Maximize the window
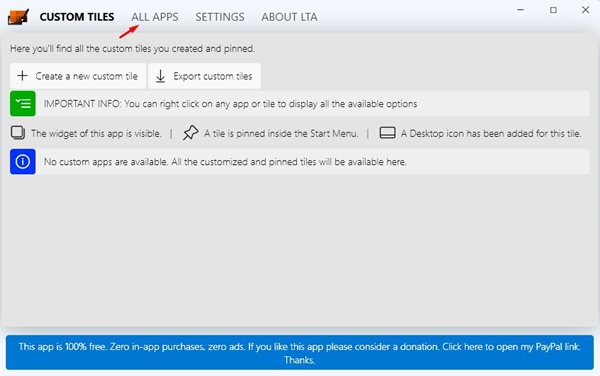This screenshot has height=376, width=600. tap(553, 10)
